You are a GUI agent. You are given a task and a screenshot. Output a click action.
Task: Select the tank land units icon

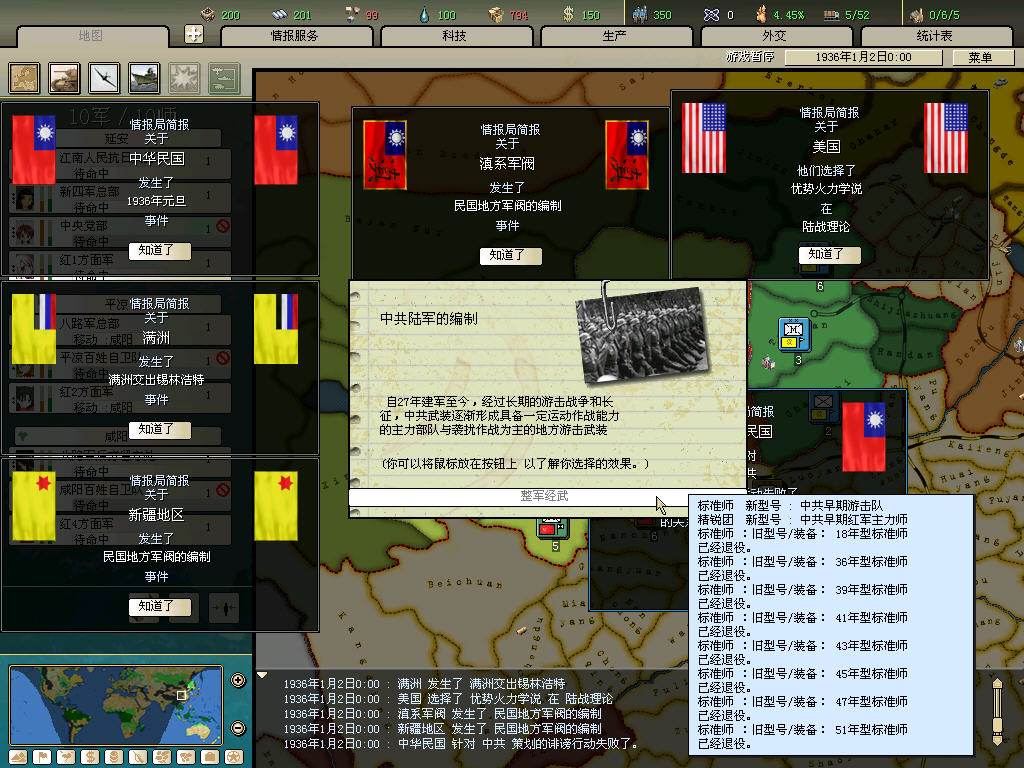coord(64,78)
